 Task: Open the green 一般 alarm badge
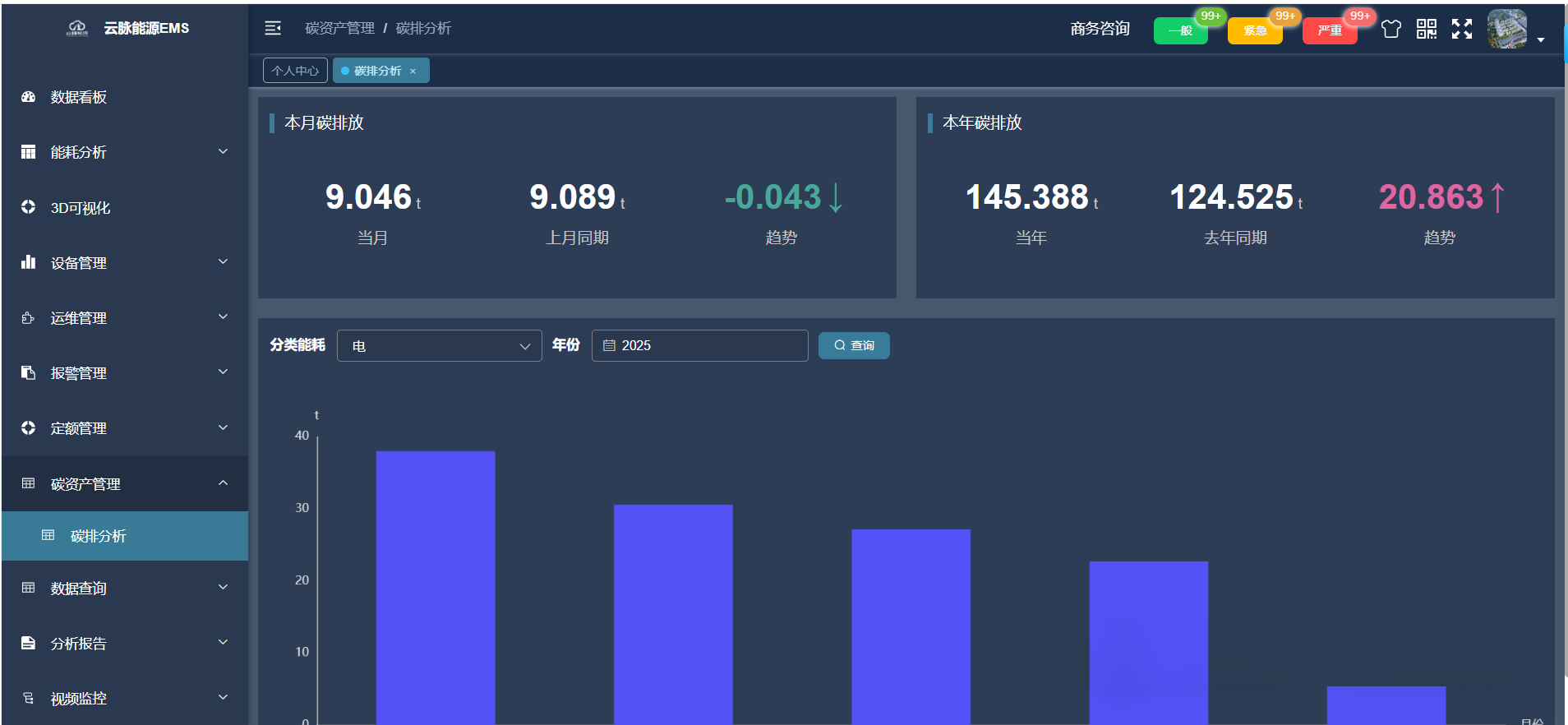click(1180, 31)
